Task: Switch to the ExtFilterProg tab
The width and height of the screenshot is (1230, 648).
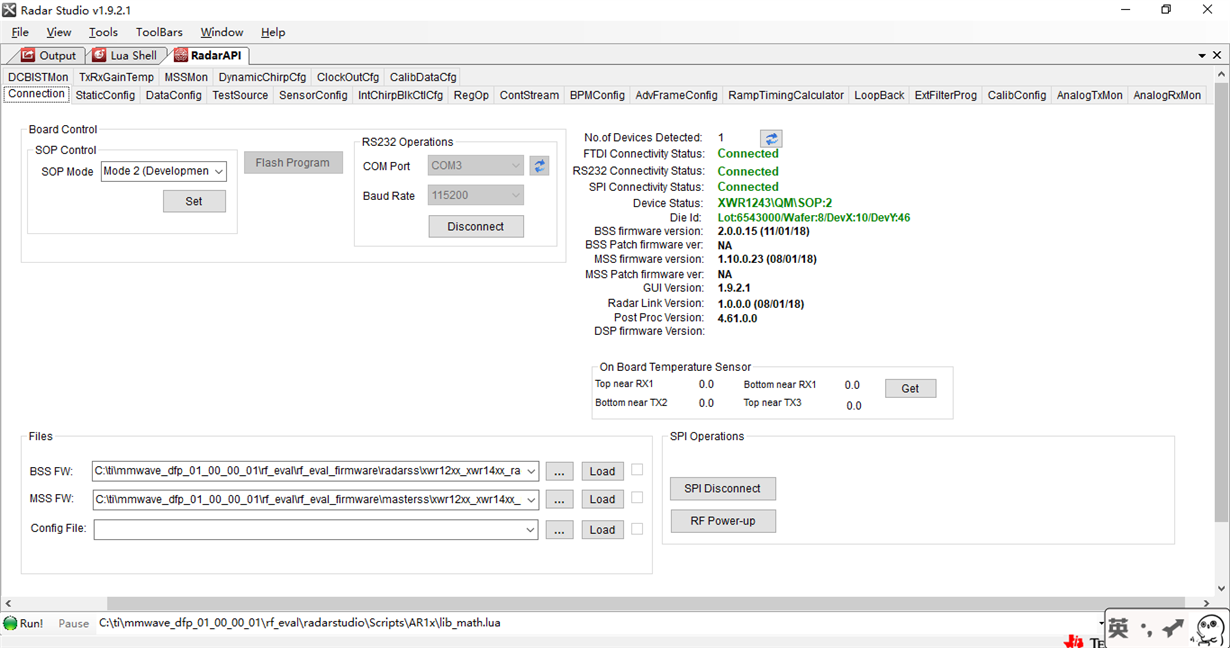Action: tap(945, 95)
